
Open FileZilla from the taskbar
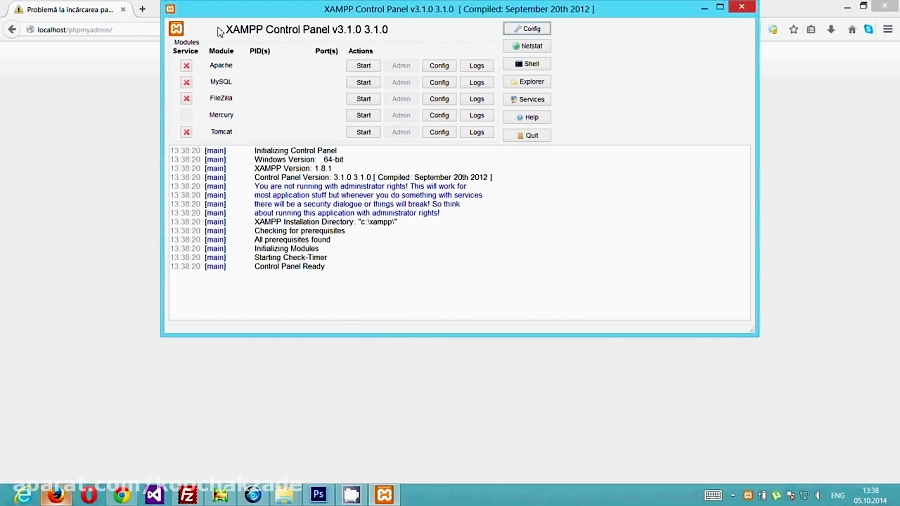coord(188,495)
